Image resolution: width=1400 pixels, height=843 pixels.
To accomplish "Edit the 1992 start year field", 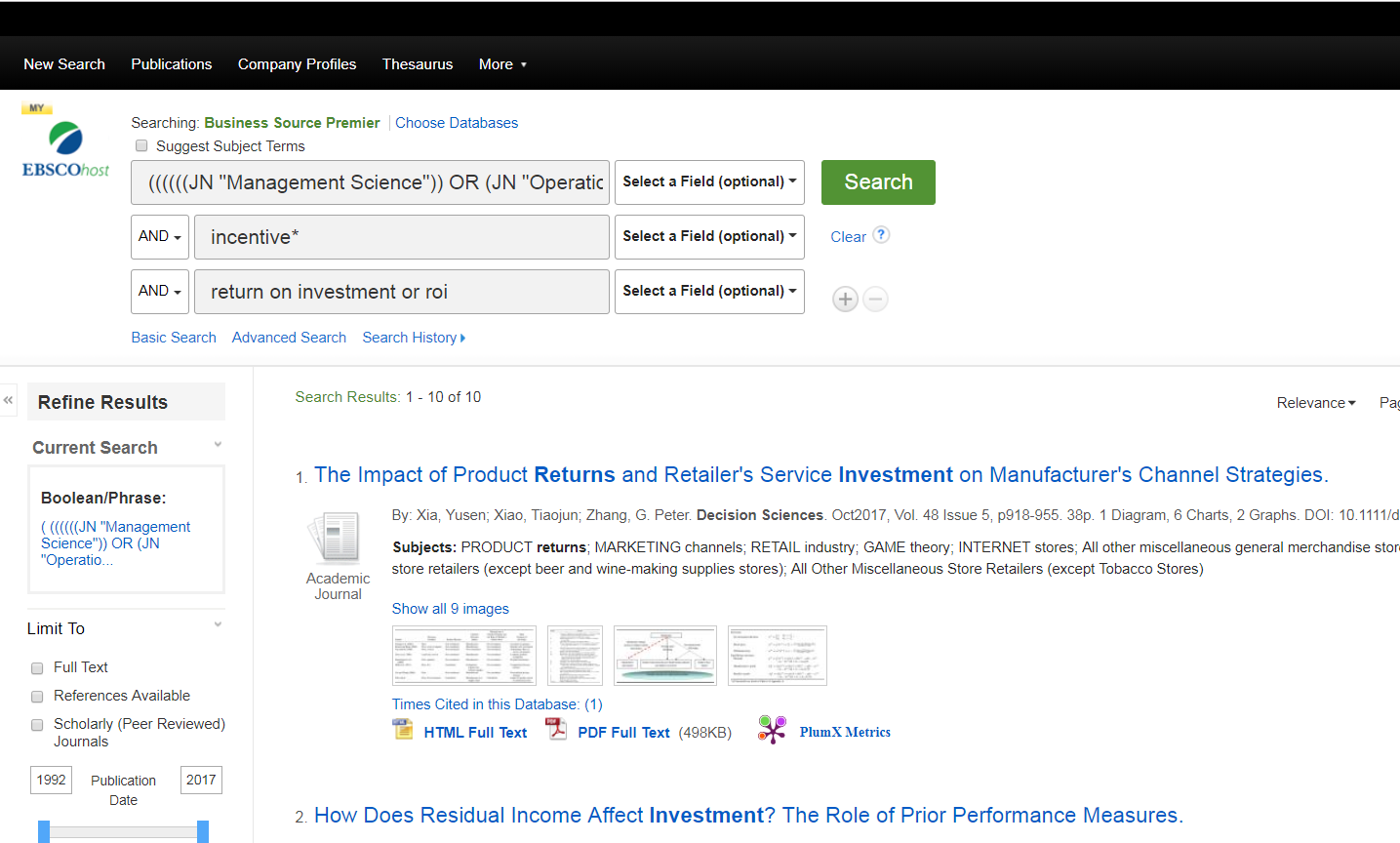I will click(x=52, y=781).
